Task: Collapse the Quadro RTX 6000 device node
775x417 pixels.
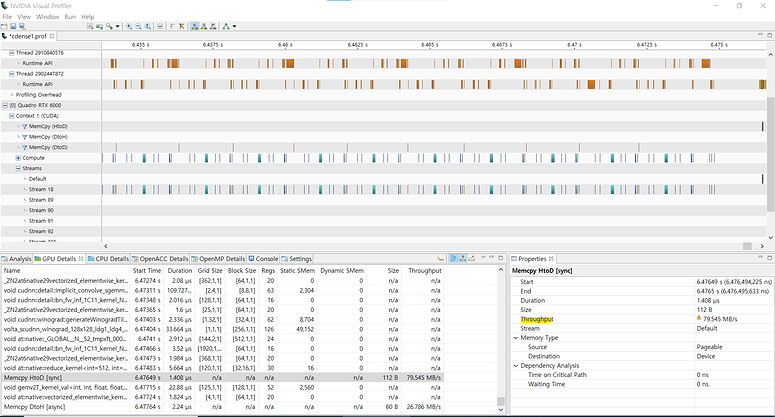Action: 5,105
